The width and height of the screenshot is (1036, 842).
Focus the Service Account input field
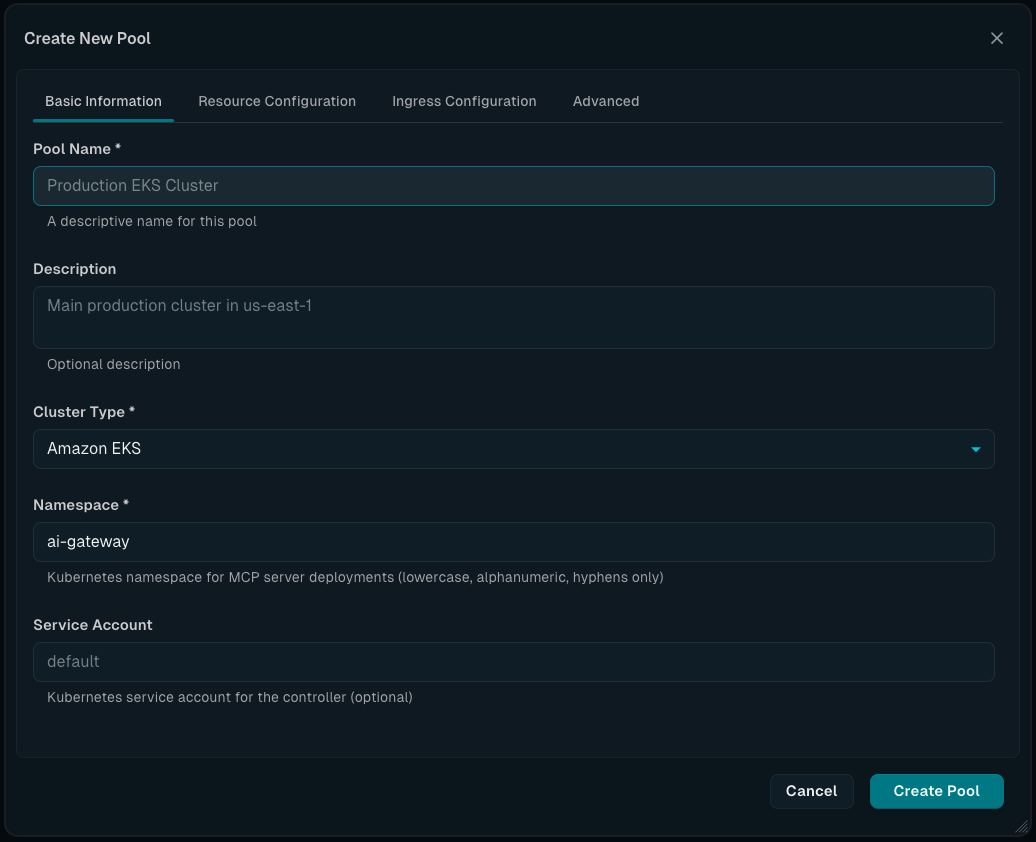(x=514, y=662)
